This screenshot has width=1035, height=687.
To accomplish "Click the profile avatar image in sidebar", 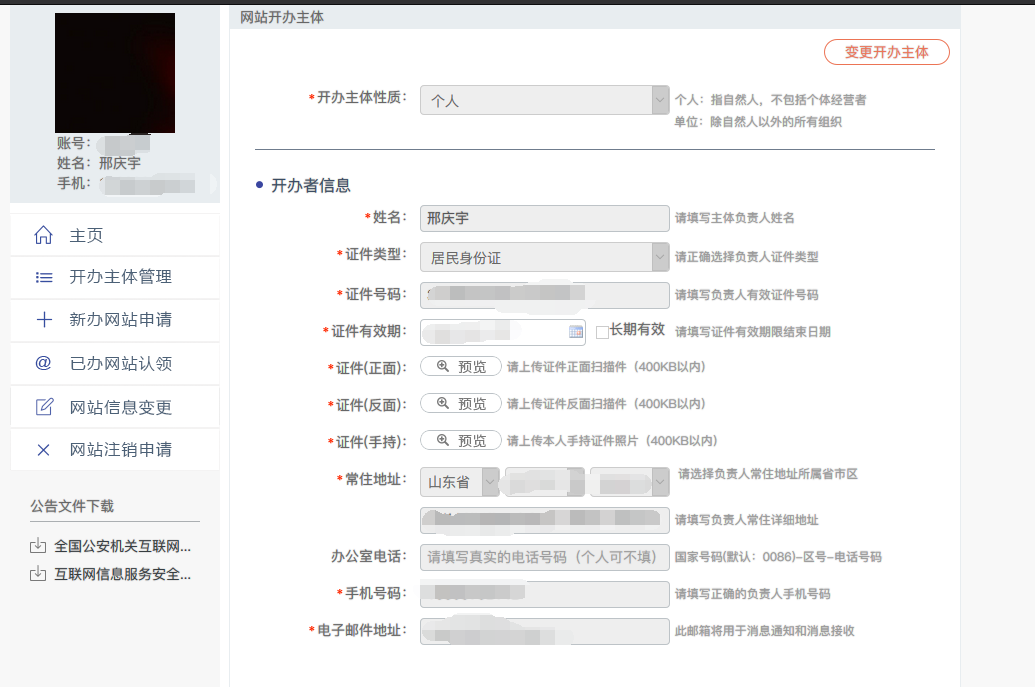I will click(115, 73).
